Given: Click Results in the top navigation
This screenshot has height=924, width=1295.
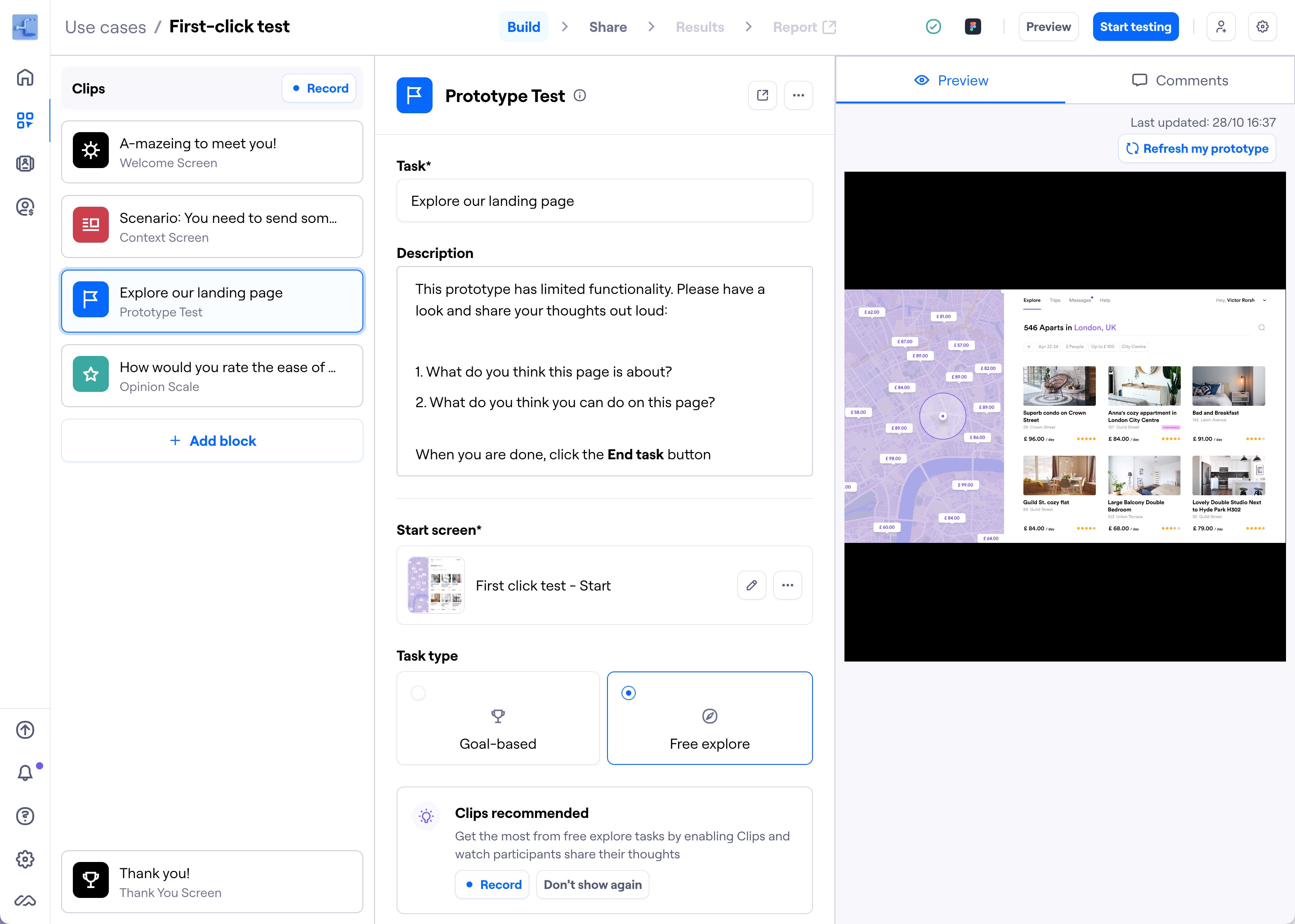Looking at the screenshot, I should tap(701, 27).
